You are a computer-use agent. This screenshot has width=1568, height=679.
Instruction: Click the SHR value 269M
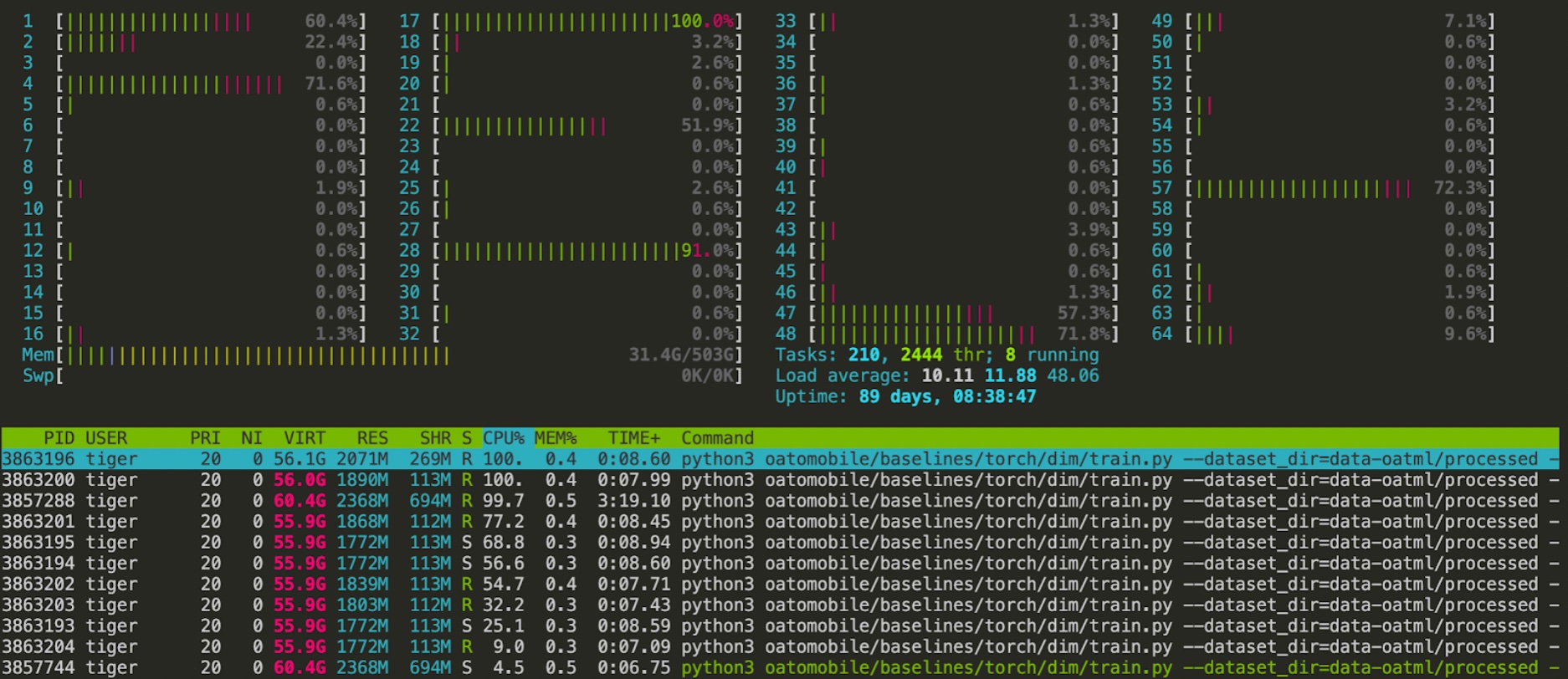[x=430, y=459]
